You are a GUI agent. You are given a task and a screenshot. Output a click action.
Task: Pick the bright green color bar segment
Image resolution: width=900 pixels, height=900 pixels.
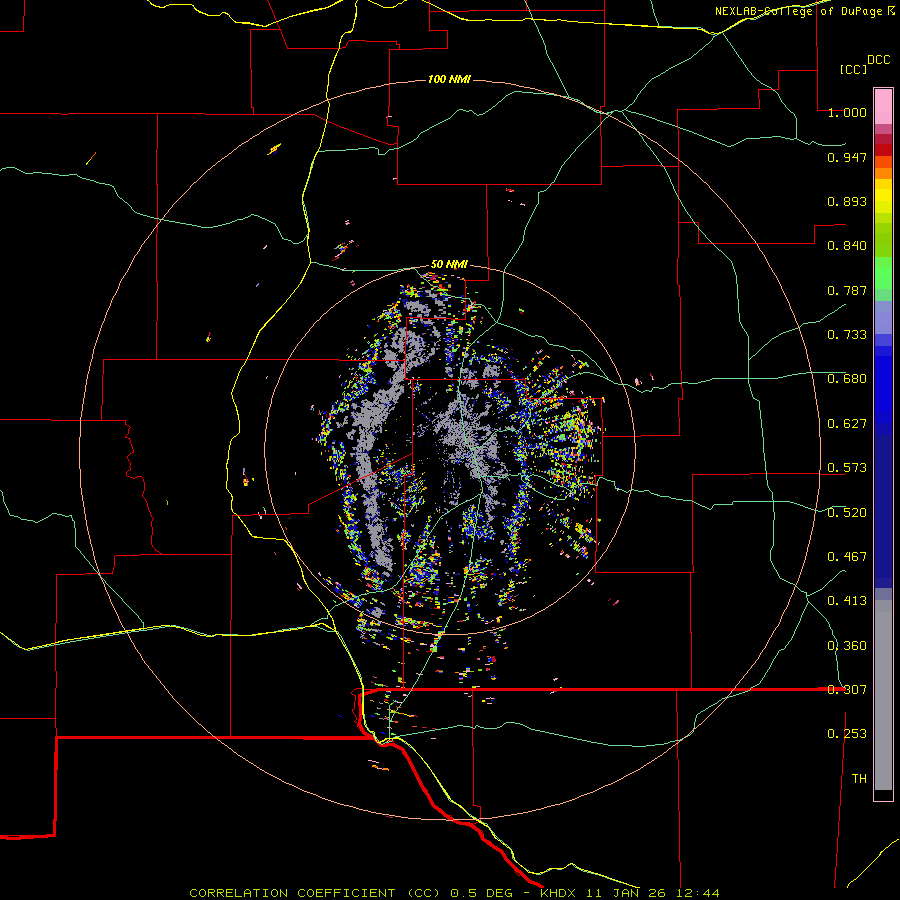883,273
